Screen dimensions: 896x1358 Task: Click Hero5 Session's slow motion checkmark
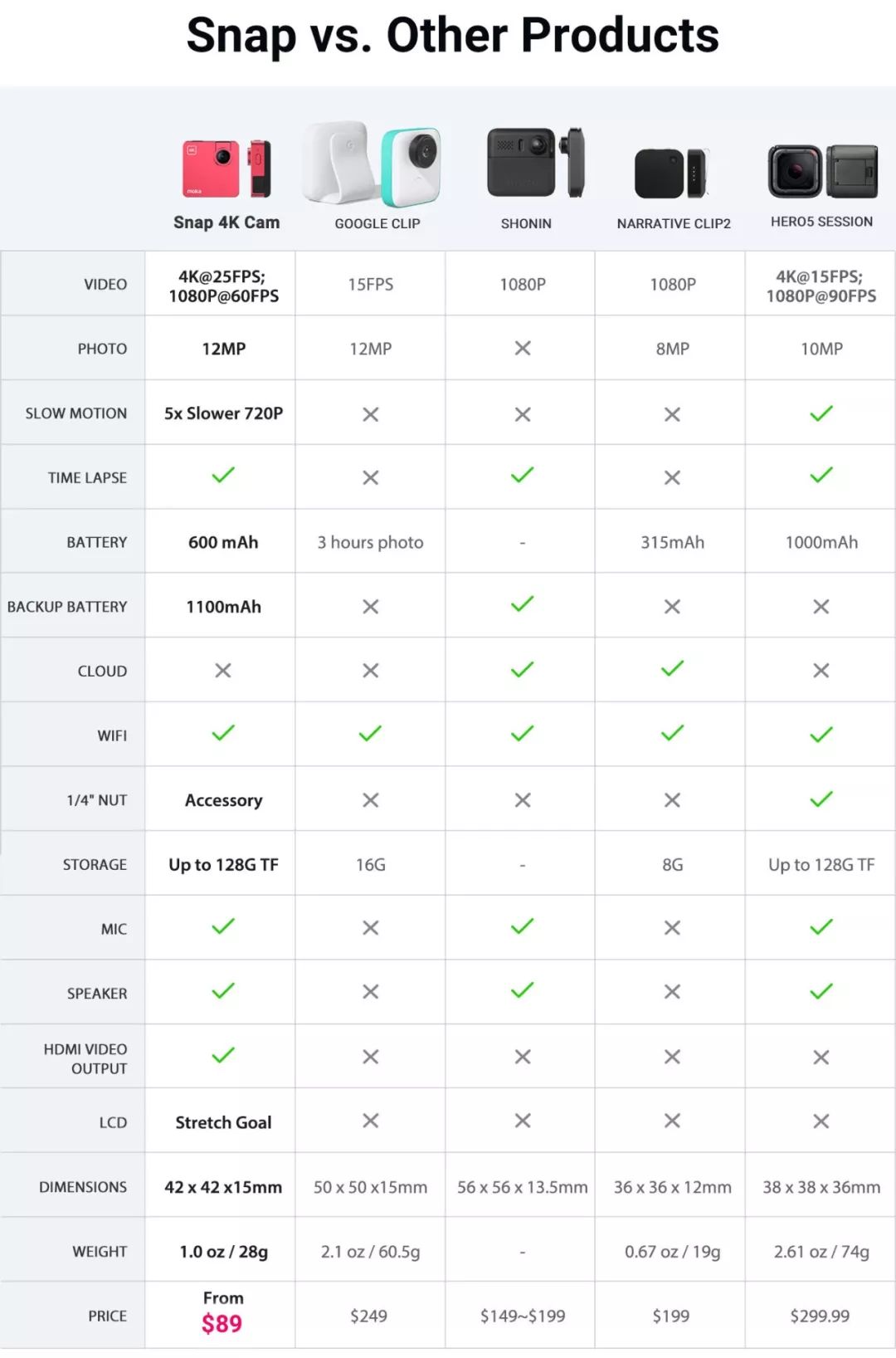pos(821,413)
